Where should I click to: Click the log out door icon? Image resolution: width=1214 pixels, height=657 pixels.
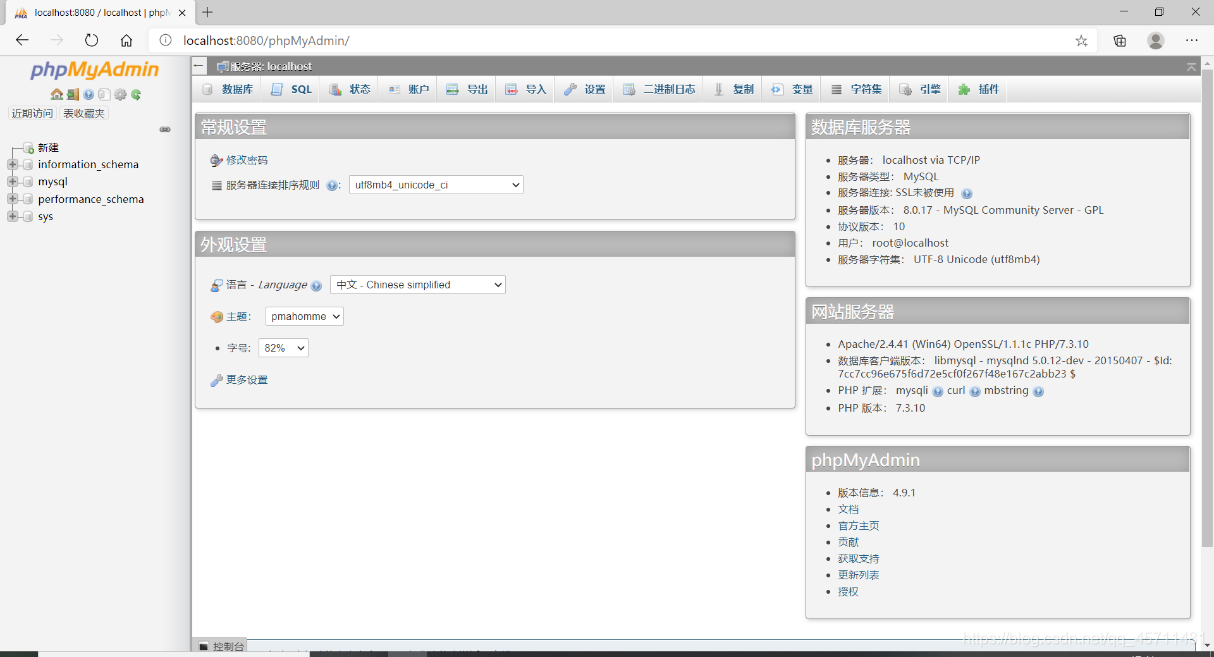73,94
